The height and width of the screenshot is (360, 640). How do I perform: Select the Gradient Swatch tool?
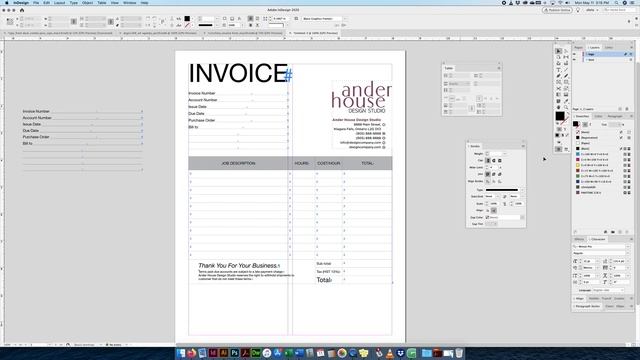click(559, 95)
